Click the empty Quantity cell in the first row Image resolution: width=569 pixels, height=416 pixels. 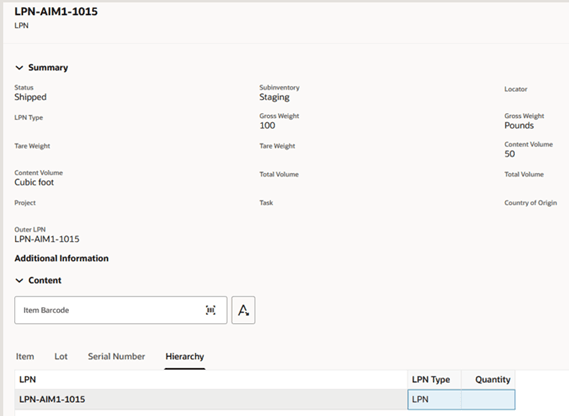click(x=488, y=399)
